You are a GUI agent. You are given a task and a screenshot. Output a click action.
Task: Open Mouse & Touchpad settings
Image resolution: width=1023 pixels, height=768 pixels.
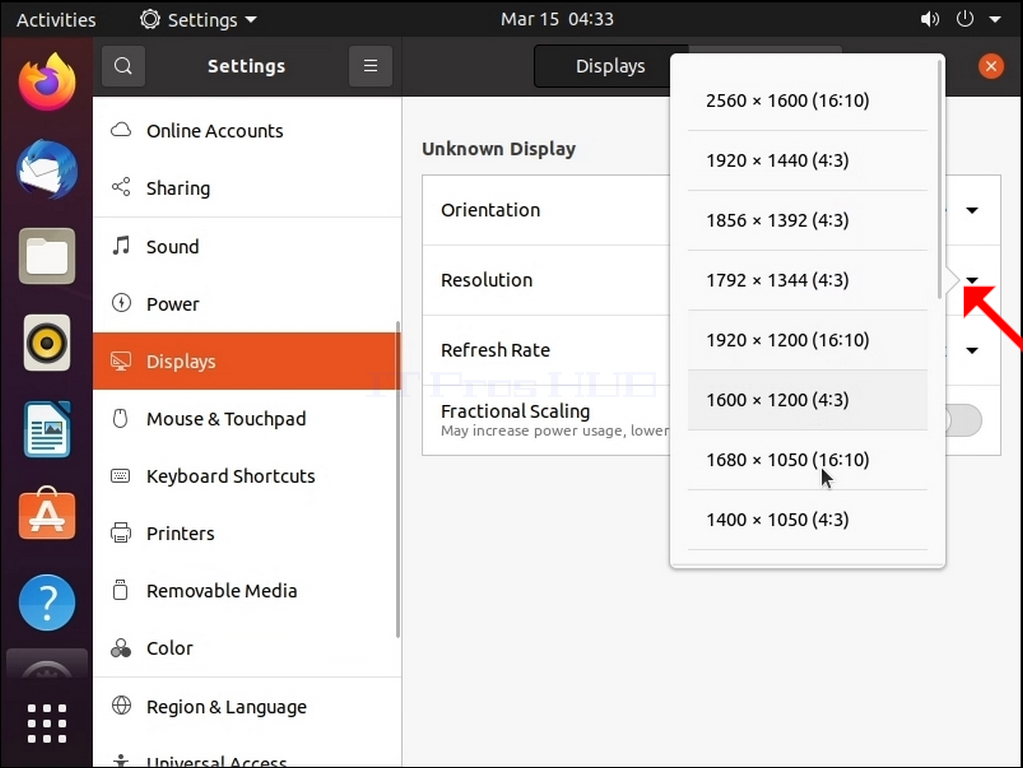[247, 419]
